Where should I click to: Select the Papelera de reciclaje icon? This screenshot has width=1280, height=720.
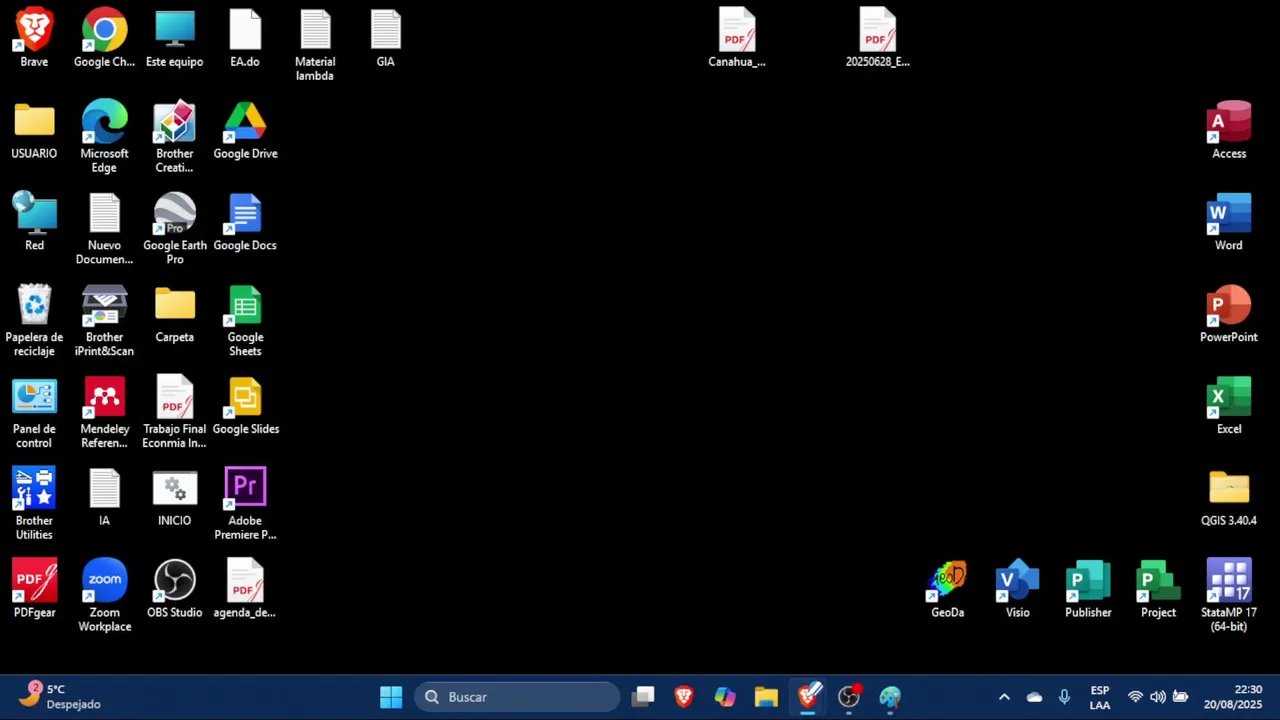pyautogui.click(x=34, y=321)
